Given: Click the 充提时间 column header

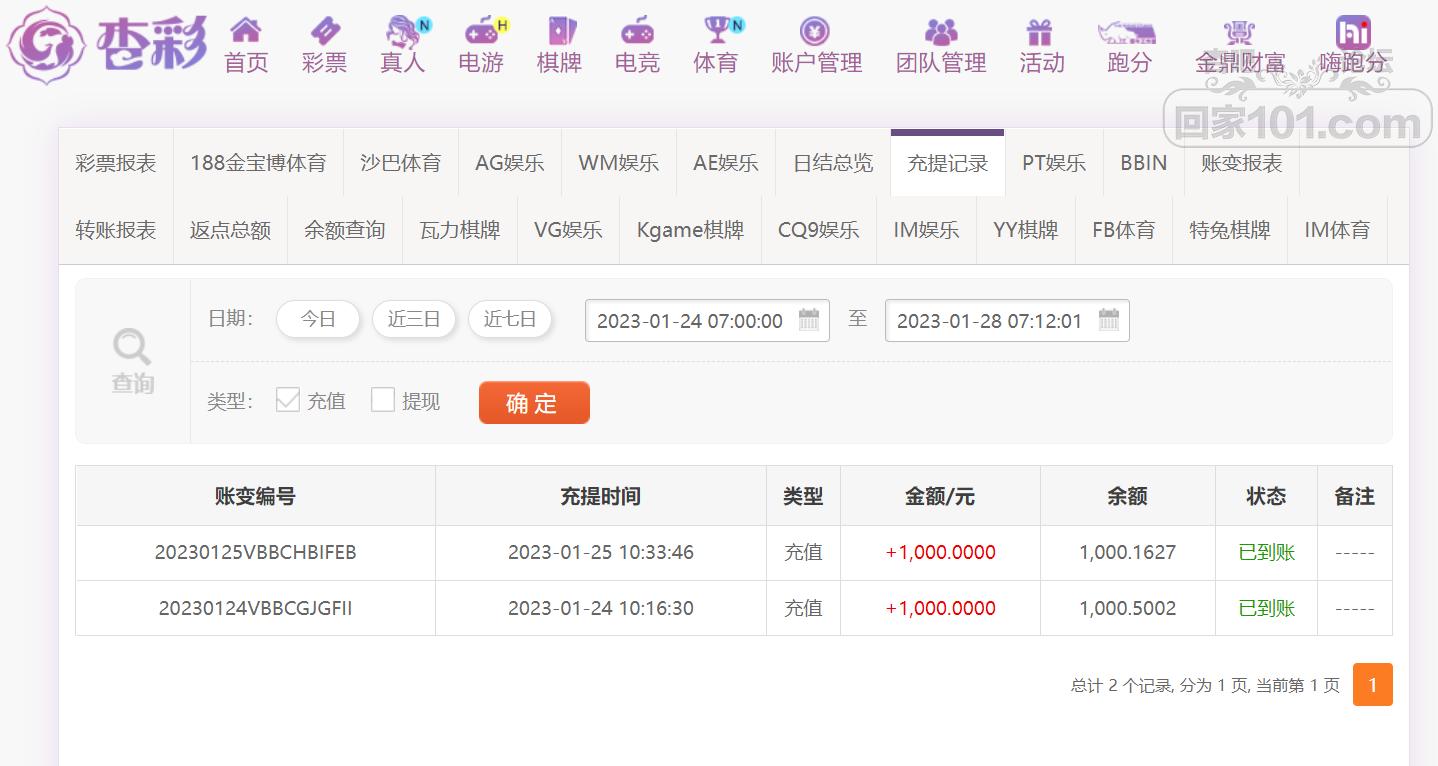Looking at the screenshot, I should 601,496.
